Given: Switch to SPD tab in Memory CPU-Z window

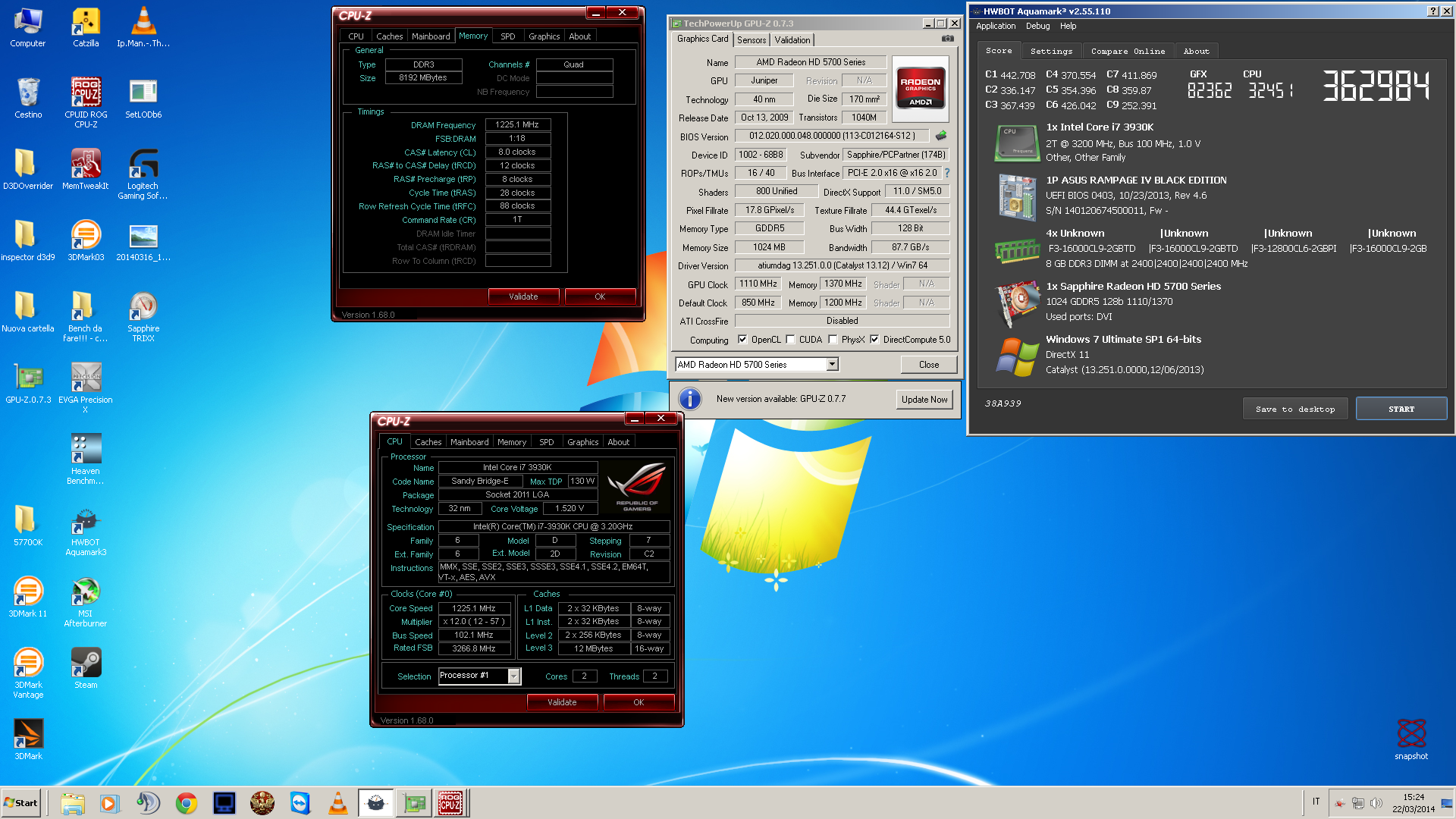Looking at the screenshot, I should coord(507,36).
